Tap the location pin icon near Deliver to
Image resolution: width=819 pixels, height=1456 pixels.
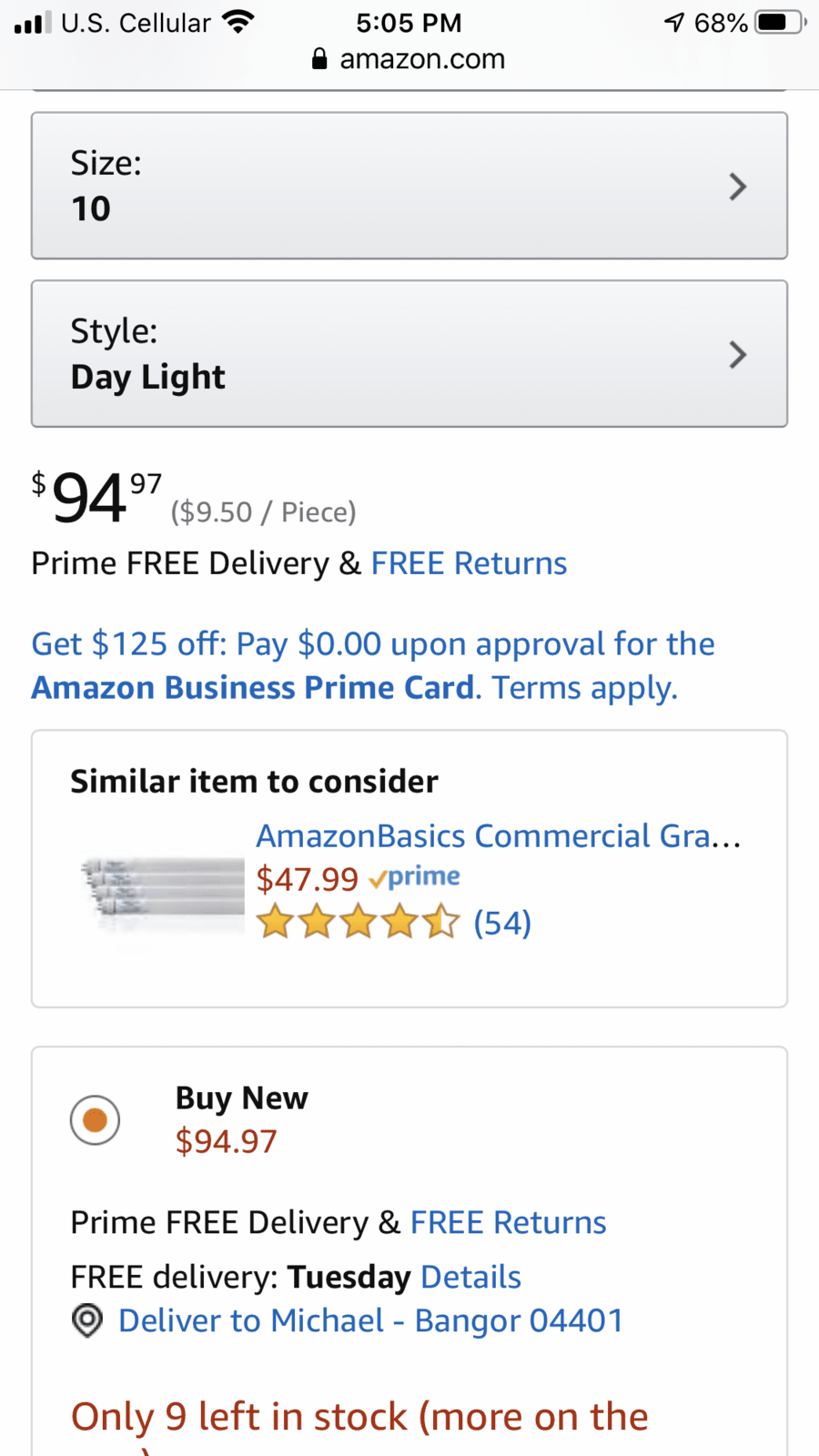click(x=87, y=1320)
